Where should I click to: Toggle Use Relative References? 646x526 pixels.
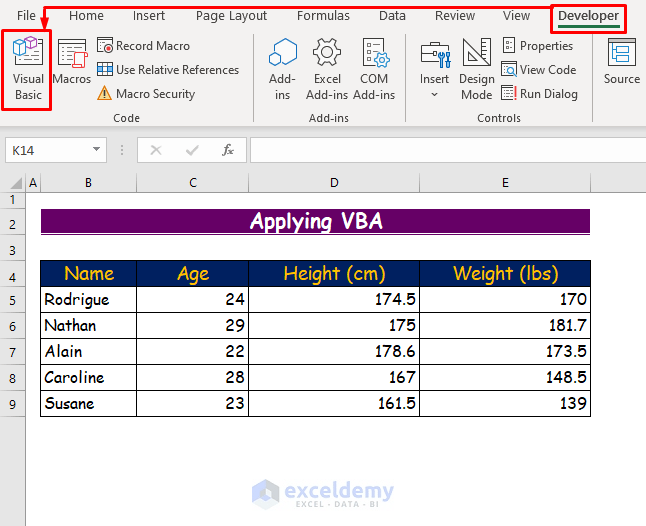click(168, 70)
